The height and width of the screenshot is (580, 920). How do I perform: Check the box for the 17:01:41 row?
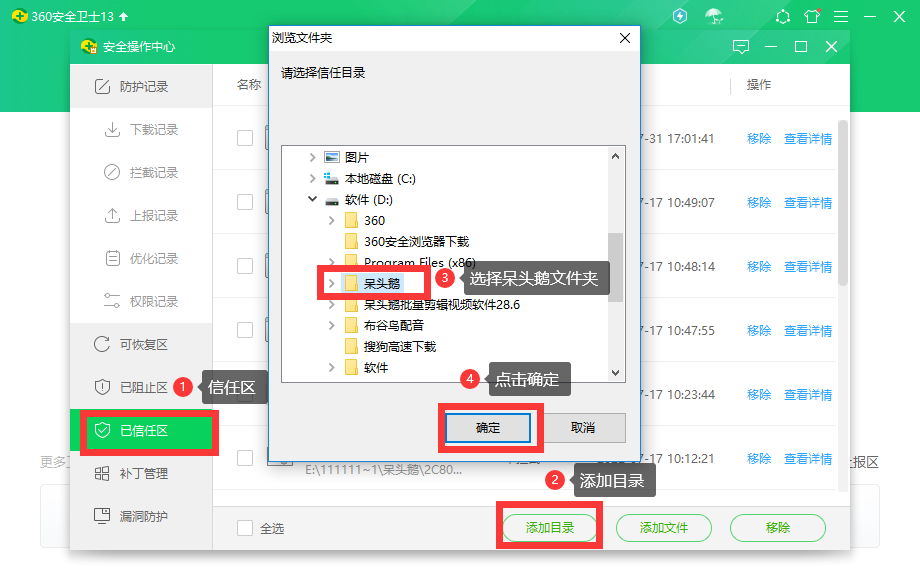[x=245, y=138]
